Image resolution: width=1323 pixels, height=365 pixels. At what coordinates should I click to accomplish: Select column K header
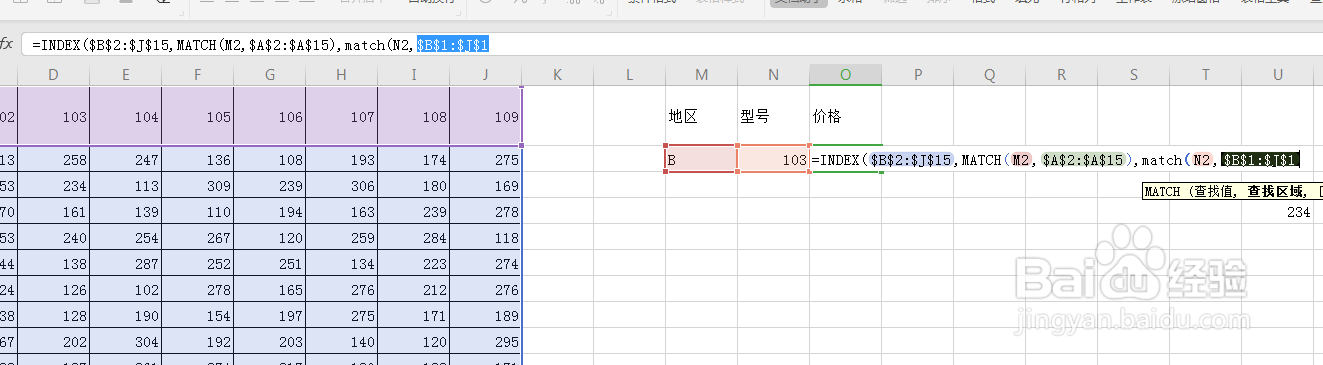pyautogui.click(x=557, y=75)
